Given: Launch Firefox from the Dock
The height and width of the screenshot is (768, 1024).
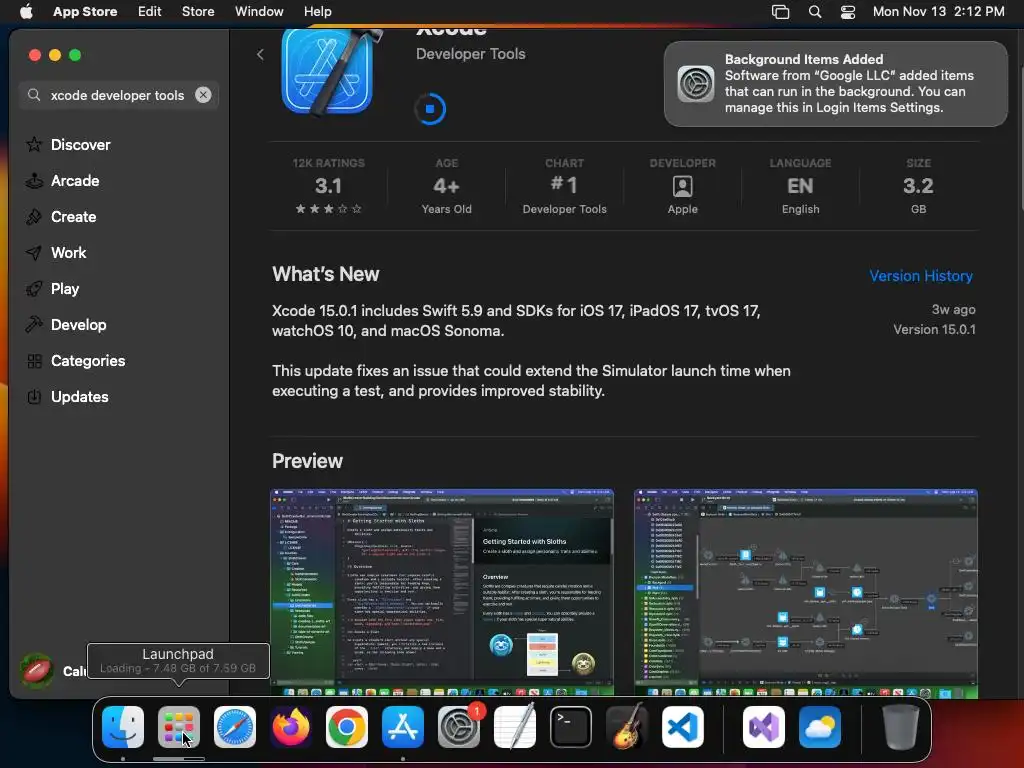Looking at the screenshot, I should click(x=291, y=727).
